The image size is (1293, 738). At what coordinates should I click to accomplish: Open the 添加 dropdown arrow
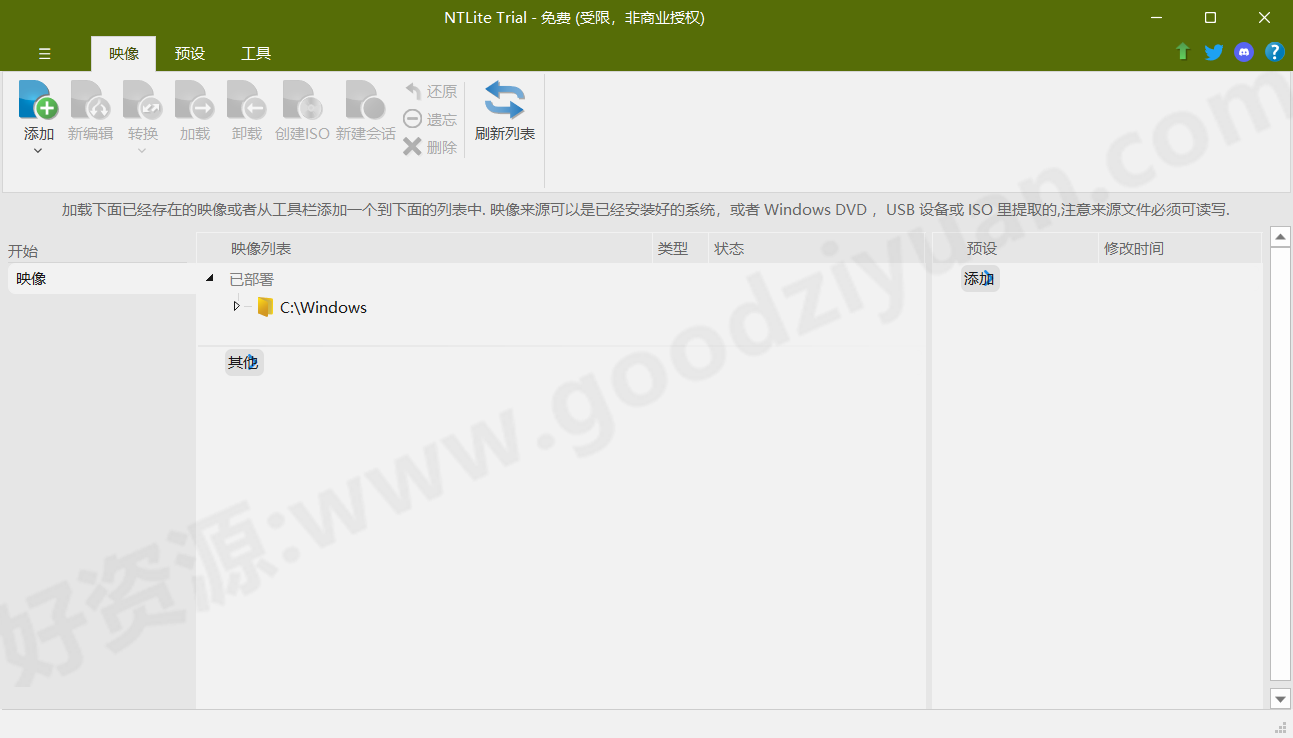38,148
